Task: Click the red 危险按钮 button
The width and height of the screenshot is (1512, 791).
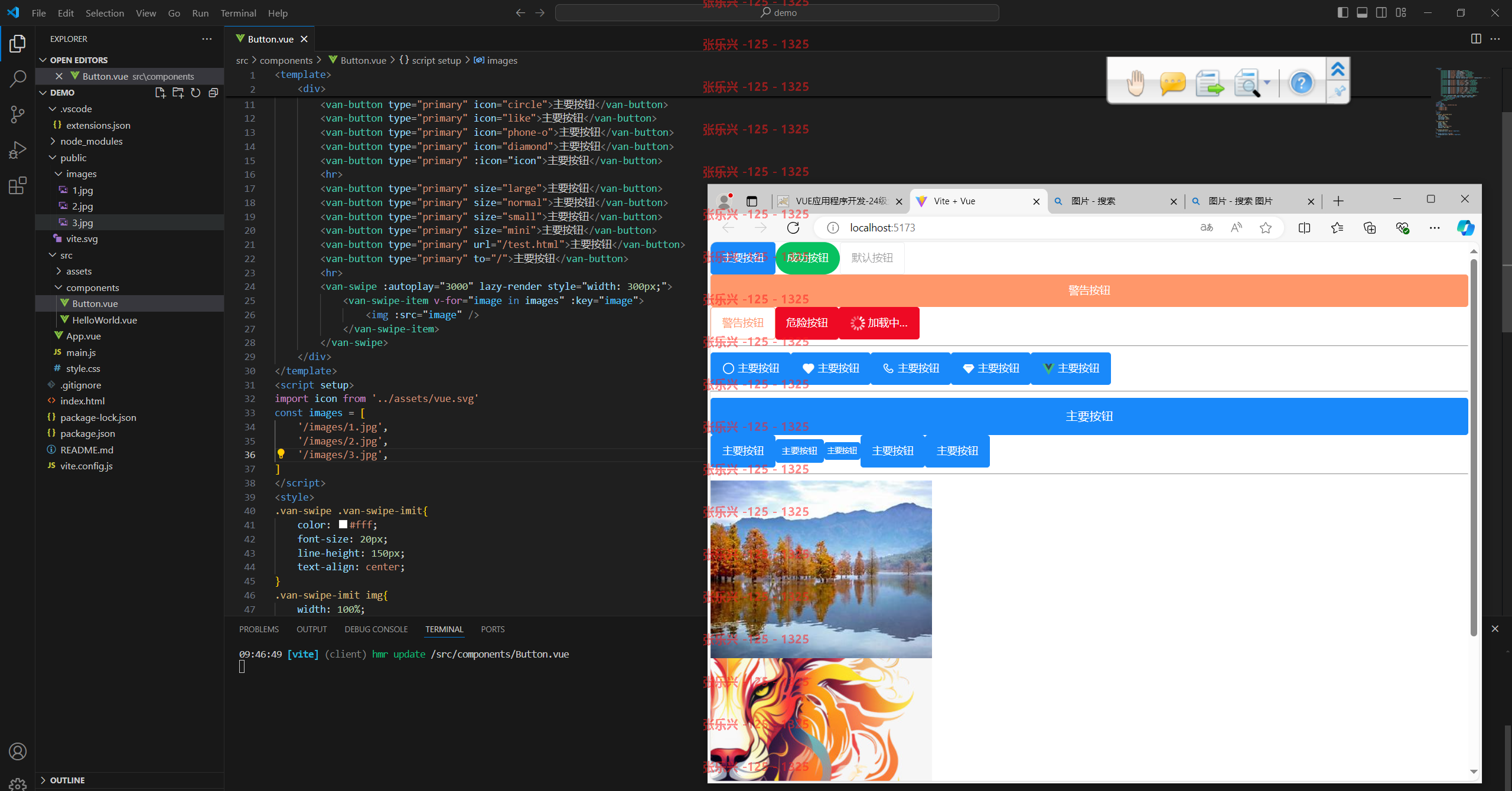Action: [807, 323]
